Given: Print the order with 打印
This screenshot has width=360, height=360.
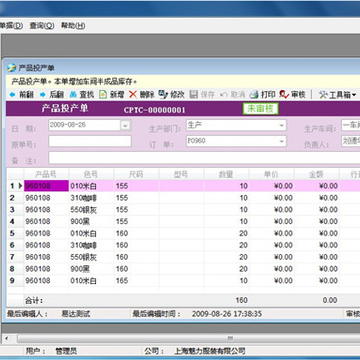Looking at the screenshot, I should tap(263, 95).
